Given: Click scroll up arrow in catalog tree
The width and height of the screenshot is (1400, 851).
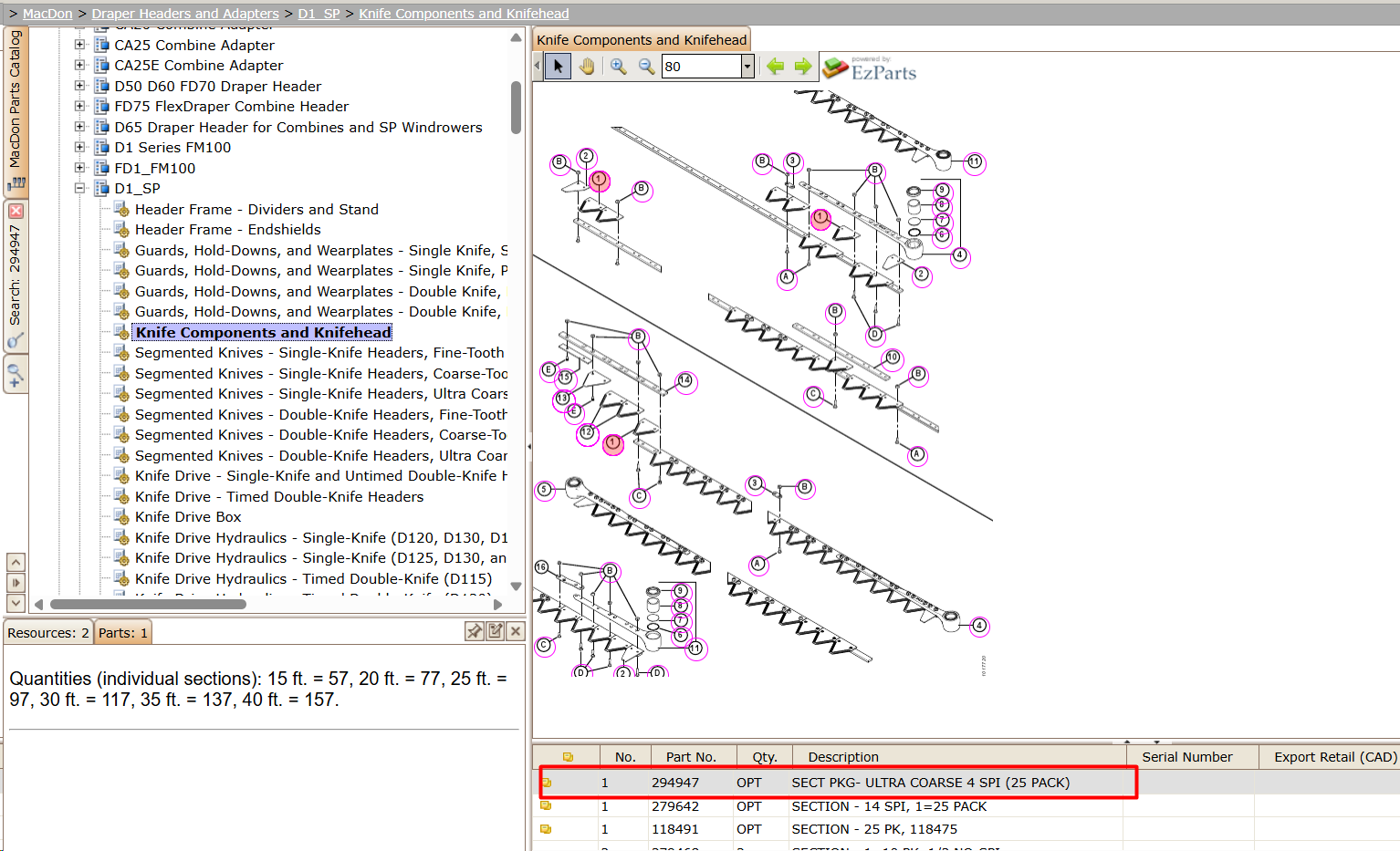Looking at the screenshot, I should pyautogui.click(x=516, y=37).
